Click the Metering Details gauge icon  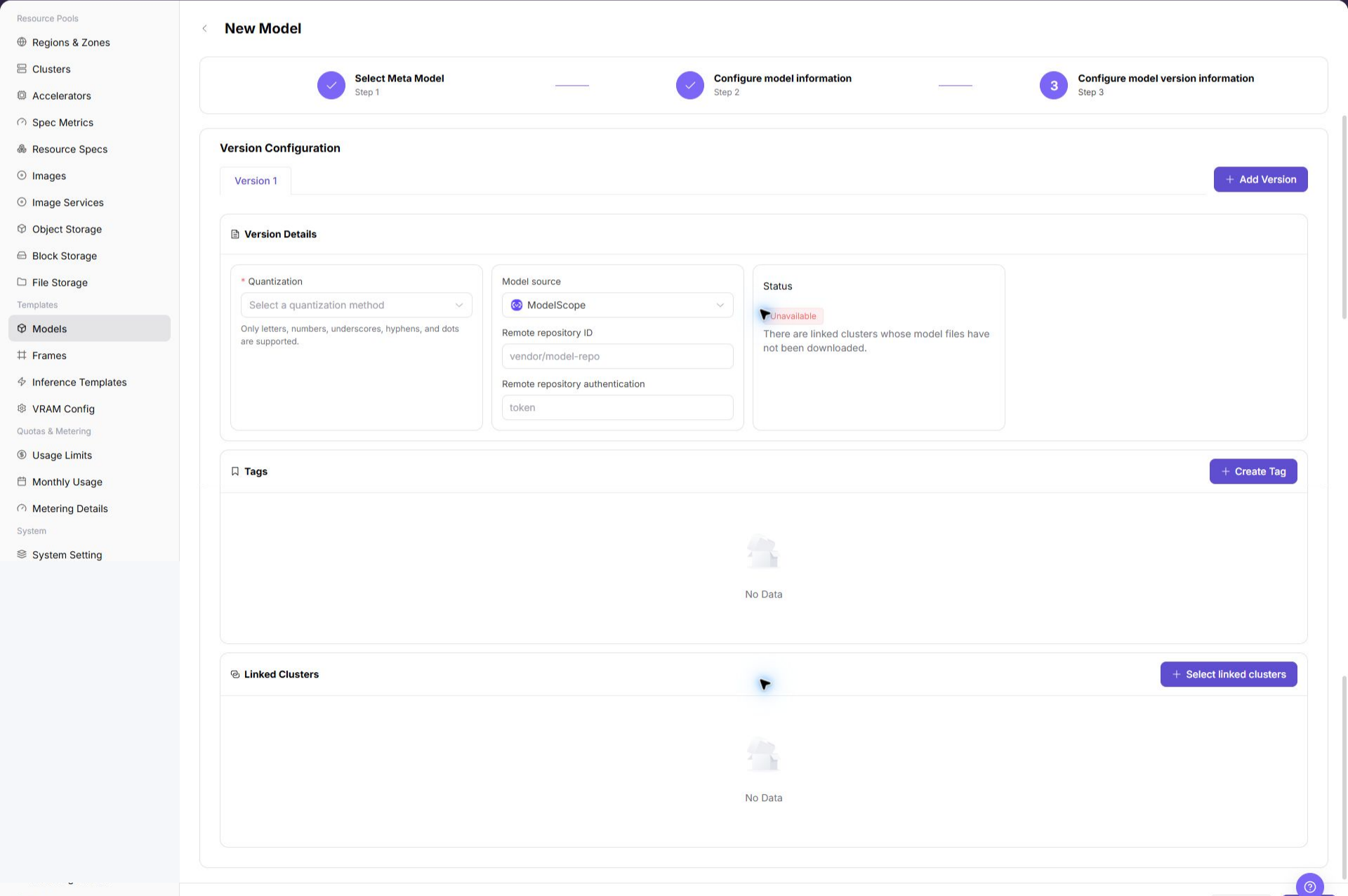pos(22,508)
